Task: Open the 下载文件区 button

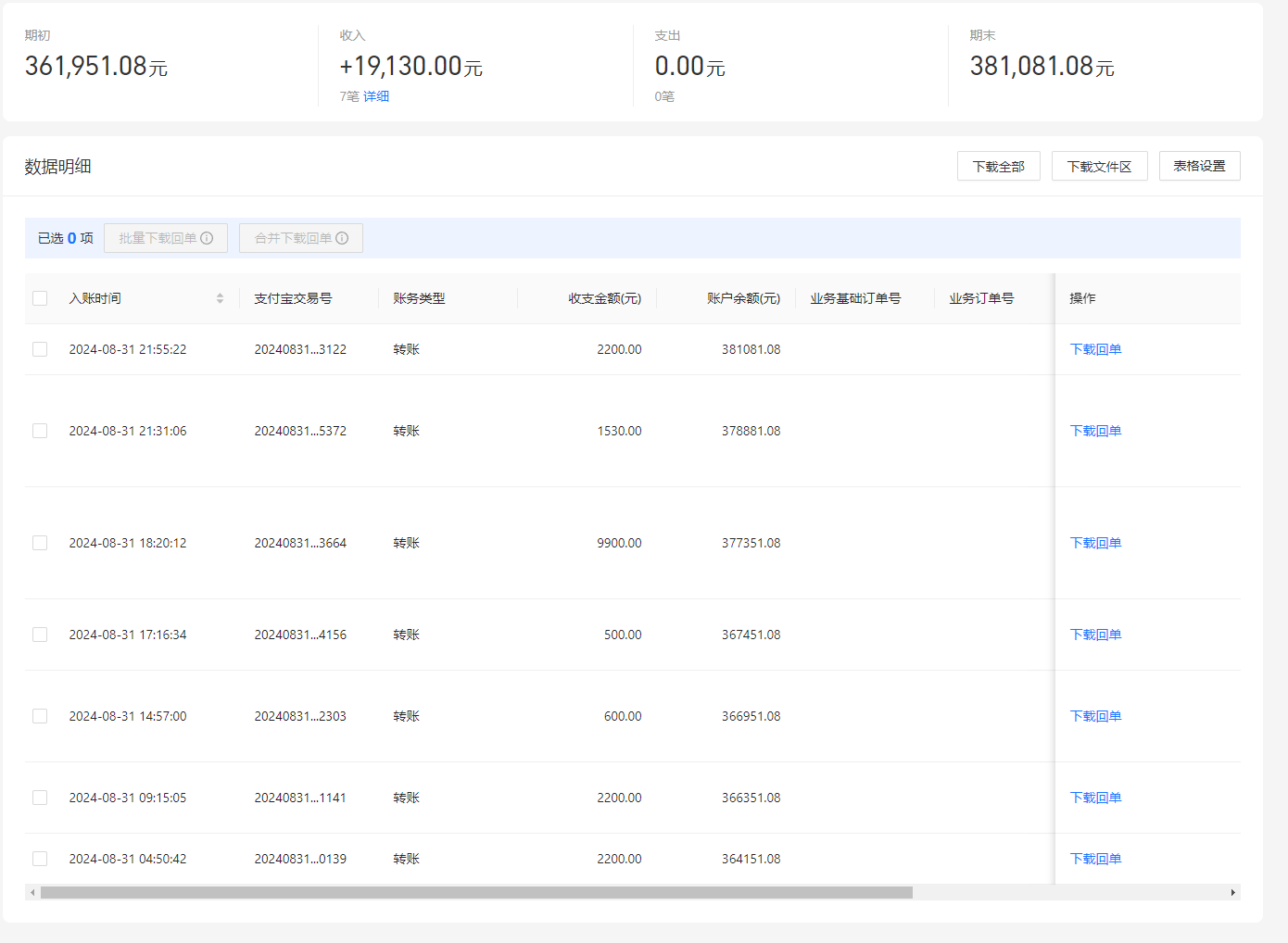Action: (x=1099, y=166)
